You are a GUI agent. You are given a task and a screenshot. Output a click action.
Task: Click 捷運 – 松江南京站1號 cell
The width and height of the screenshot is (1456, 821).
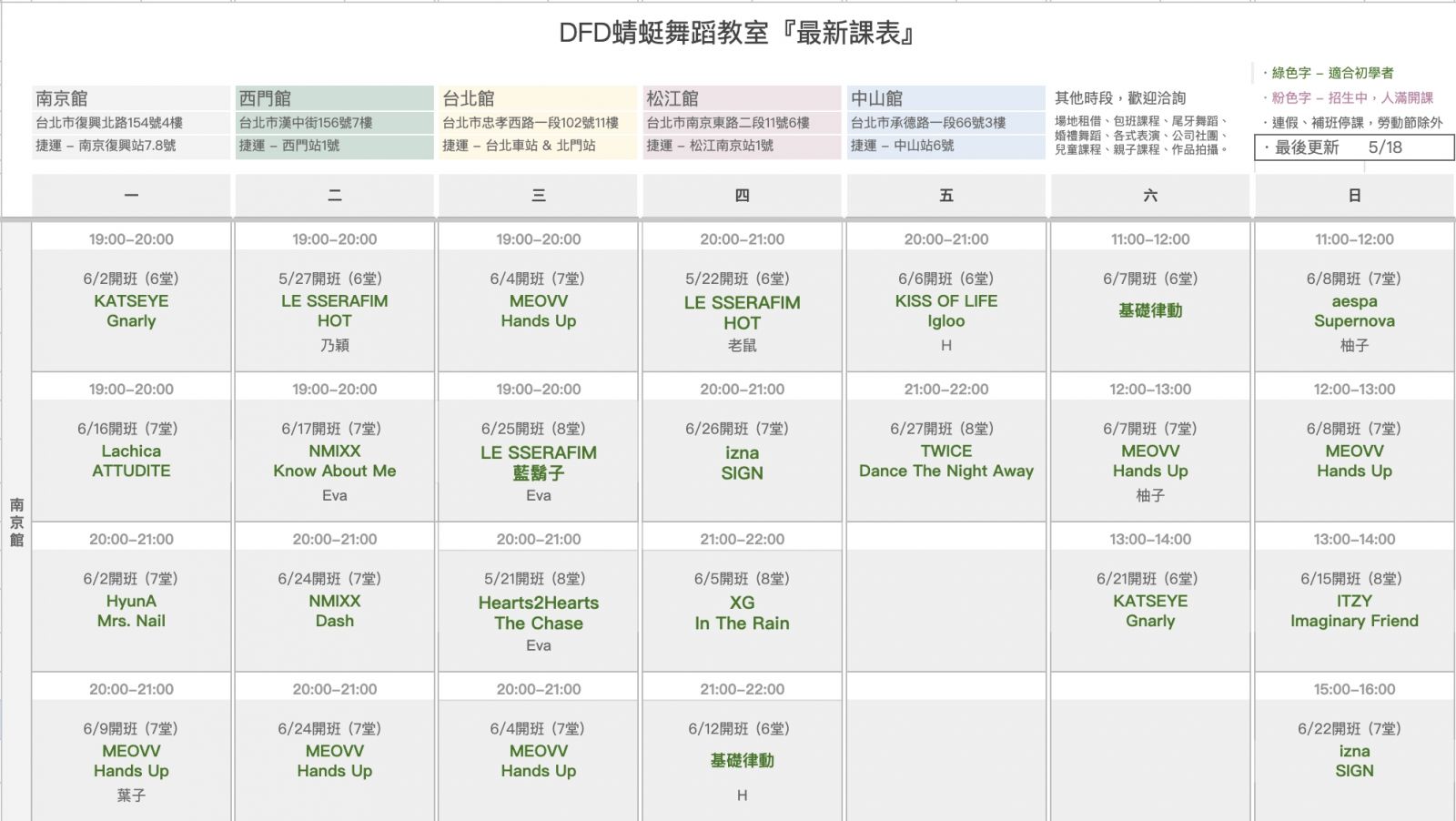[x=742, y=146]
